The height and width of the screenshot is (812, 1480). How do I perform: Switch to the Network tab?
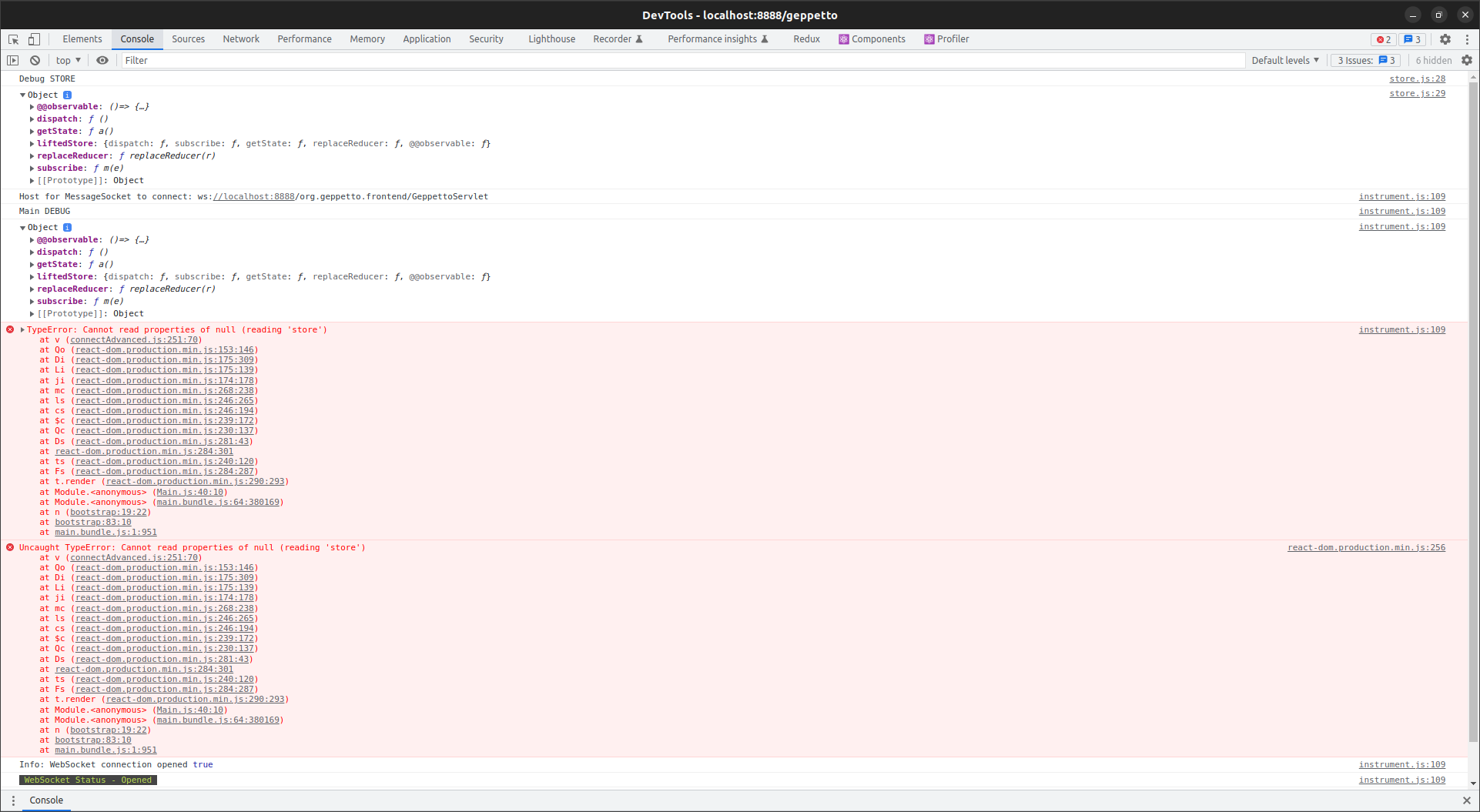pyautogui.click(x=241, y=39)
